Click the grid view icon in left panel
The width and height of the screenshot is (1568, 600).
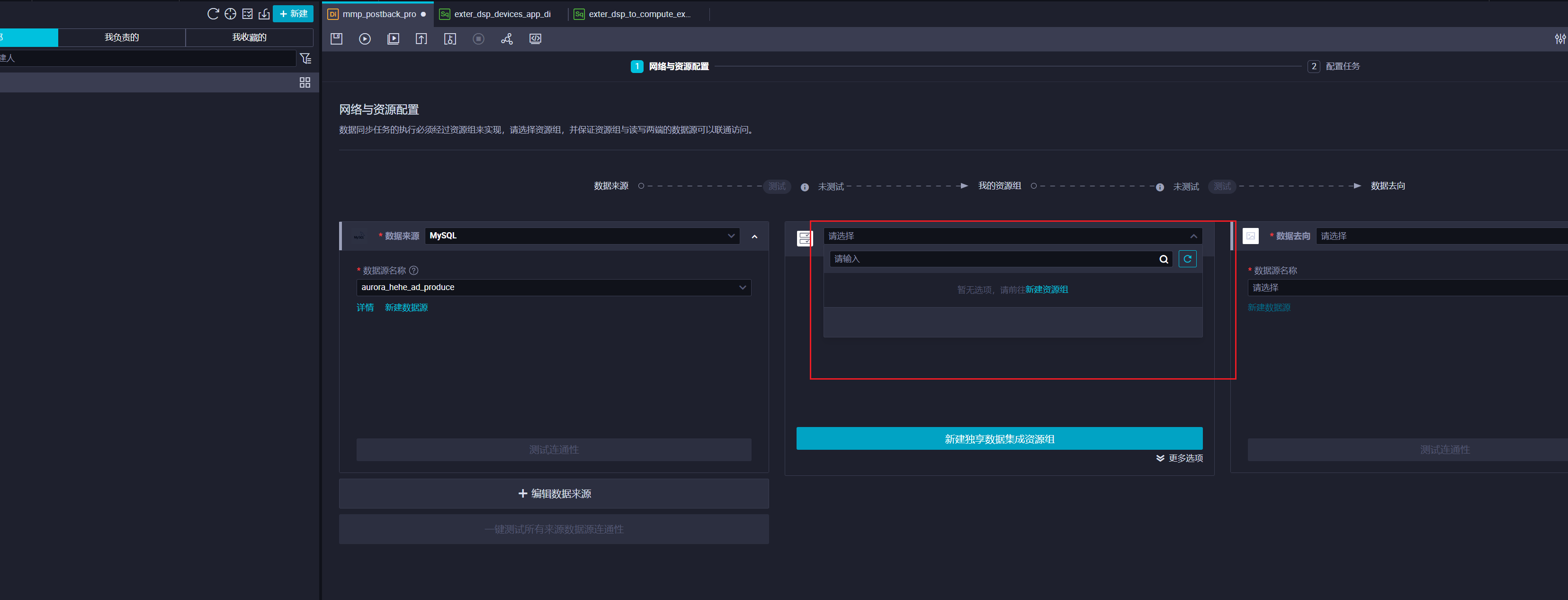coord(305,82)
